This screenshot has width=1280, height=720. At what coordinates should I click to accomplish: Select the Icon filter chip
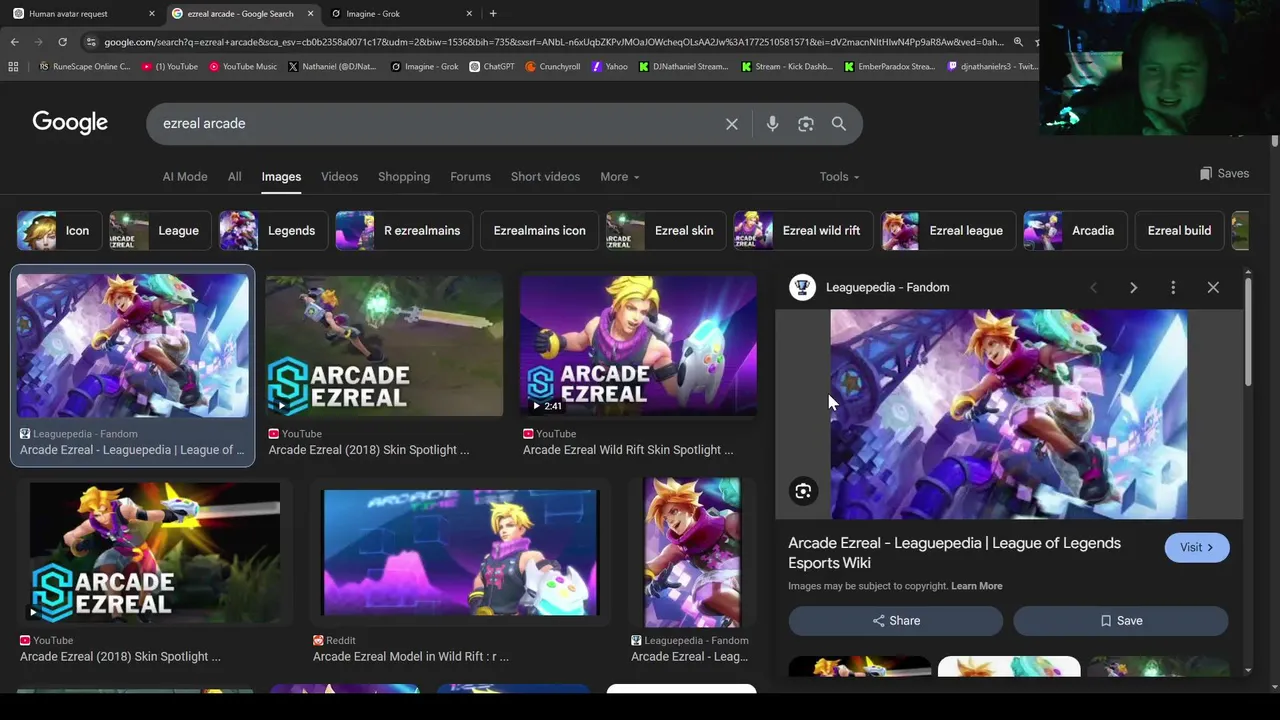coord(58,231)
